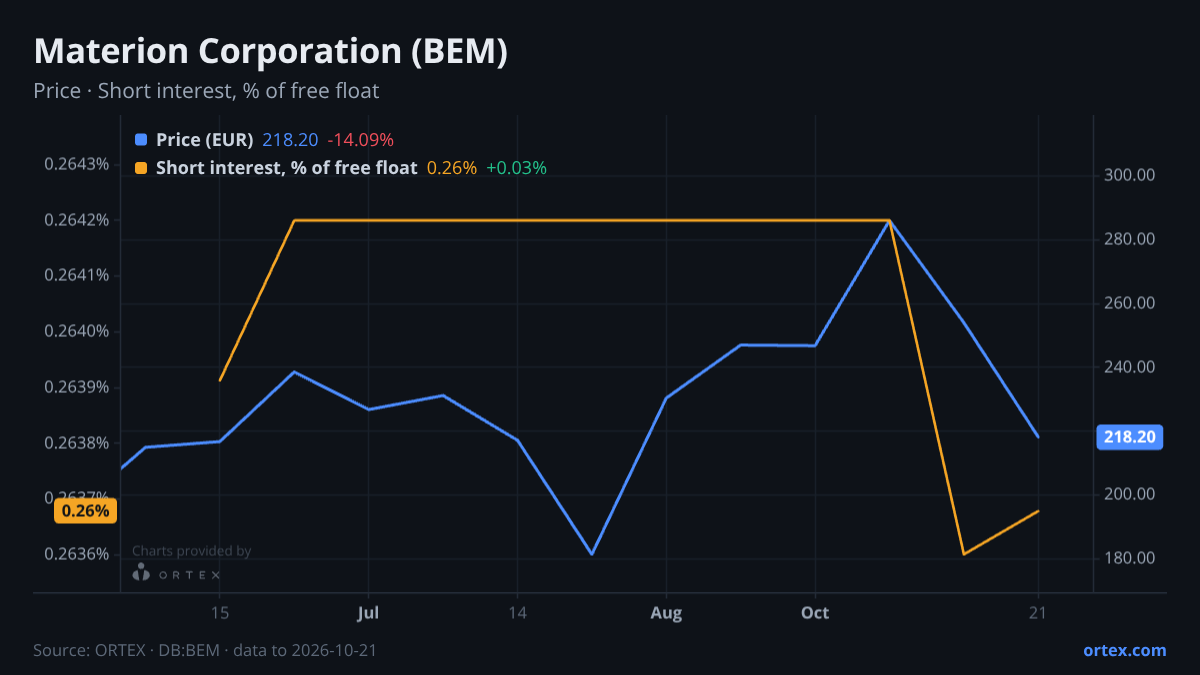Click the +0.03% change value

click(x=517, y=168)
